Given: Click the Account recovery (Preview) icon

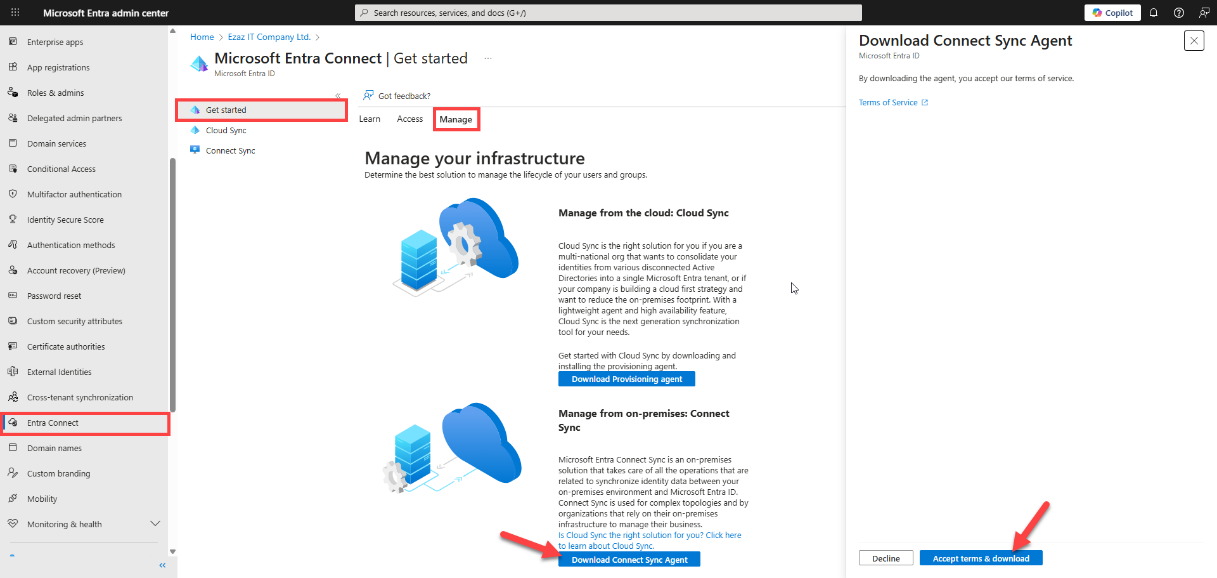Looking at the screenshot, I should (12, 270).
